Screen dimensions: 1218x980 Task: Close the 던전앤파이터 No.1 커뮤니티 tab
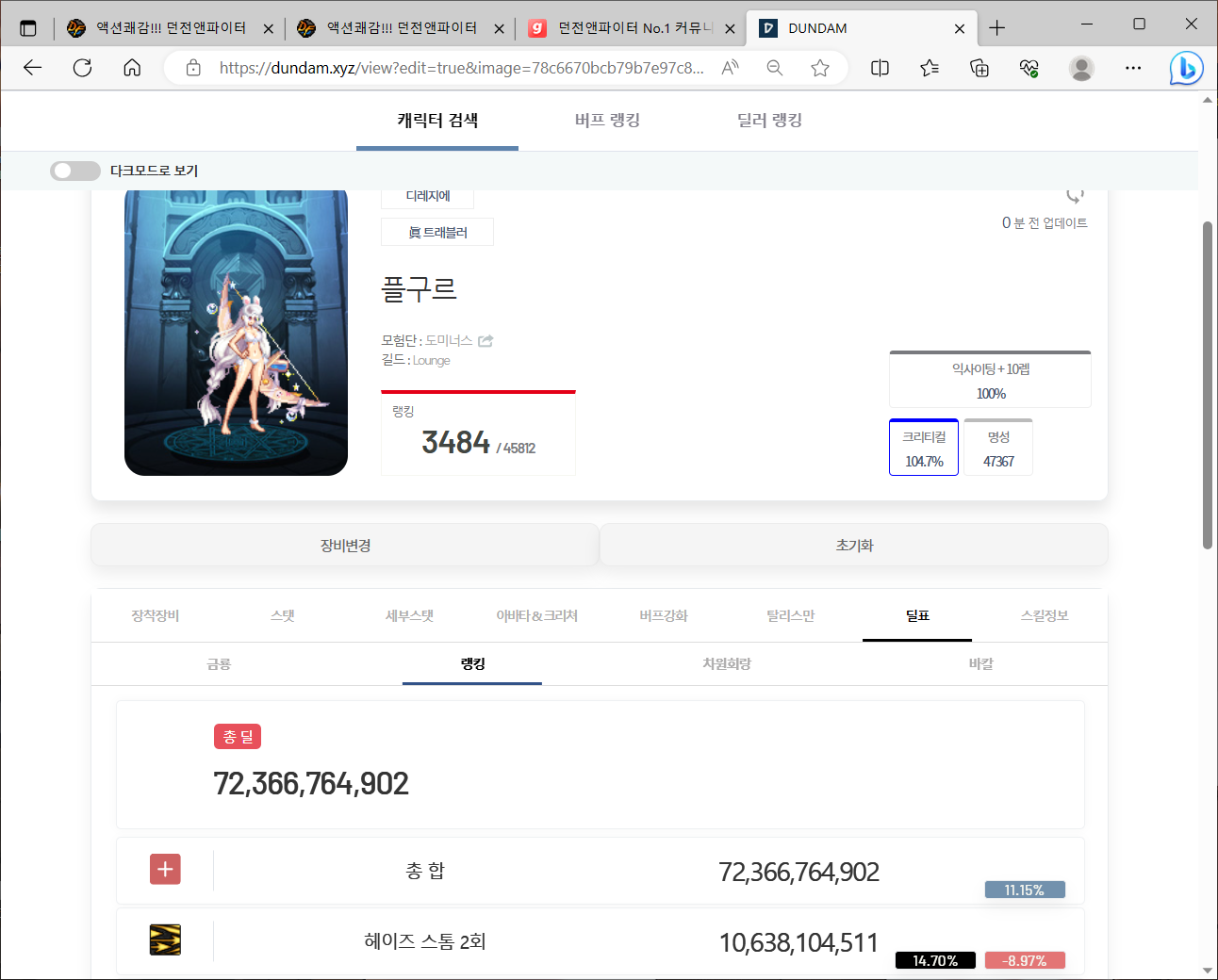point(730,28)
